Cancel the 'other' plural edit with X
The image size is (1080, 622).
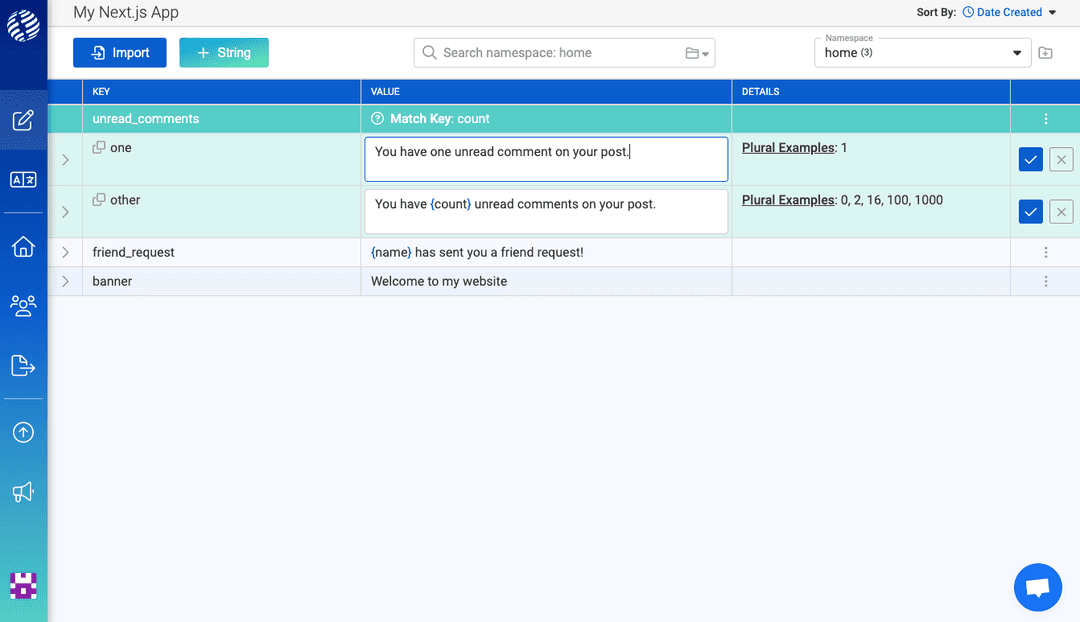(1061, 211)
